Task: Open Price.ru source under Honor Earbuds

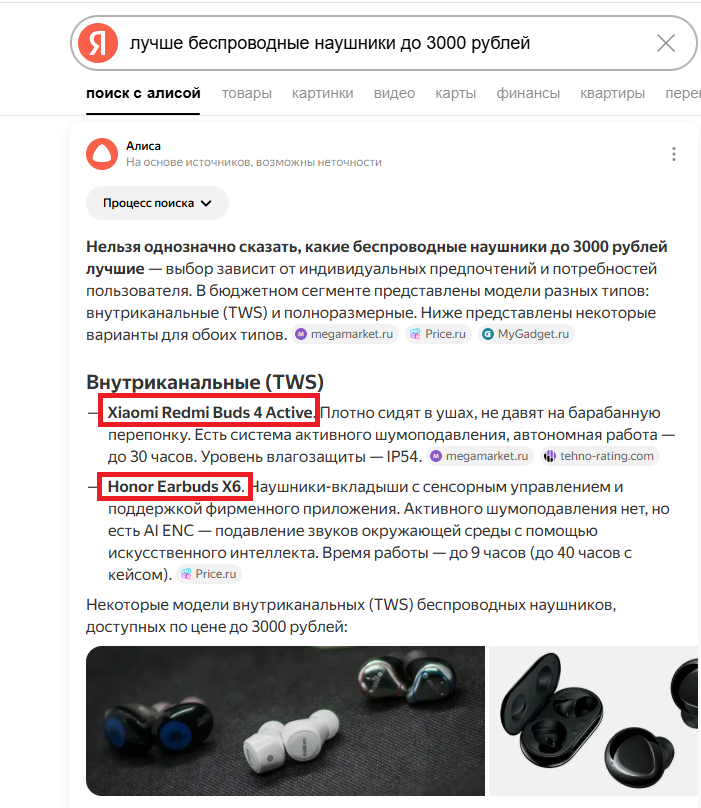Action: [x=209, y=574]
